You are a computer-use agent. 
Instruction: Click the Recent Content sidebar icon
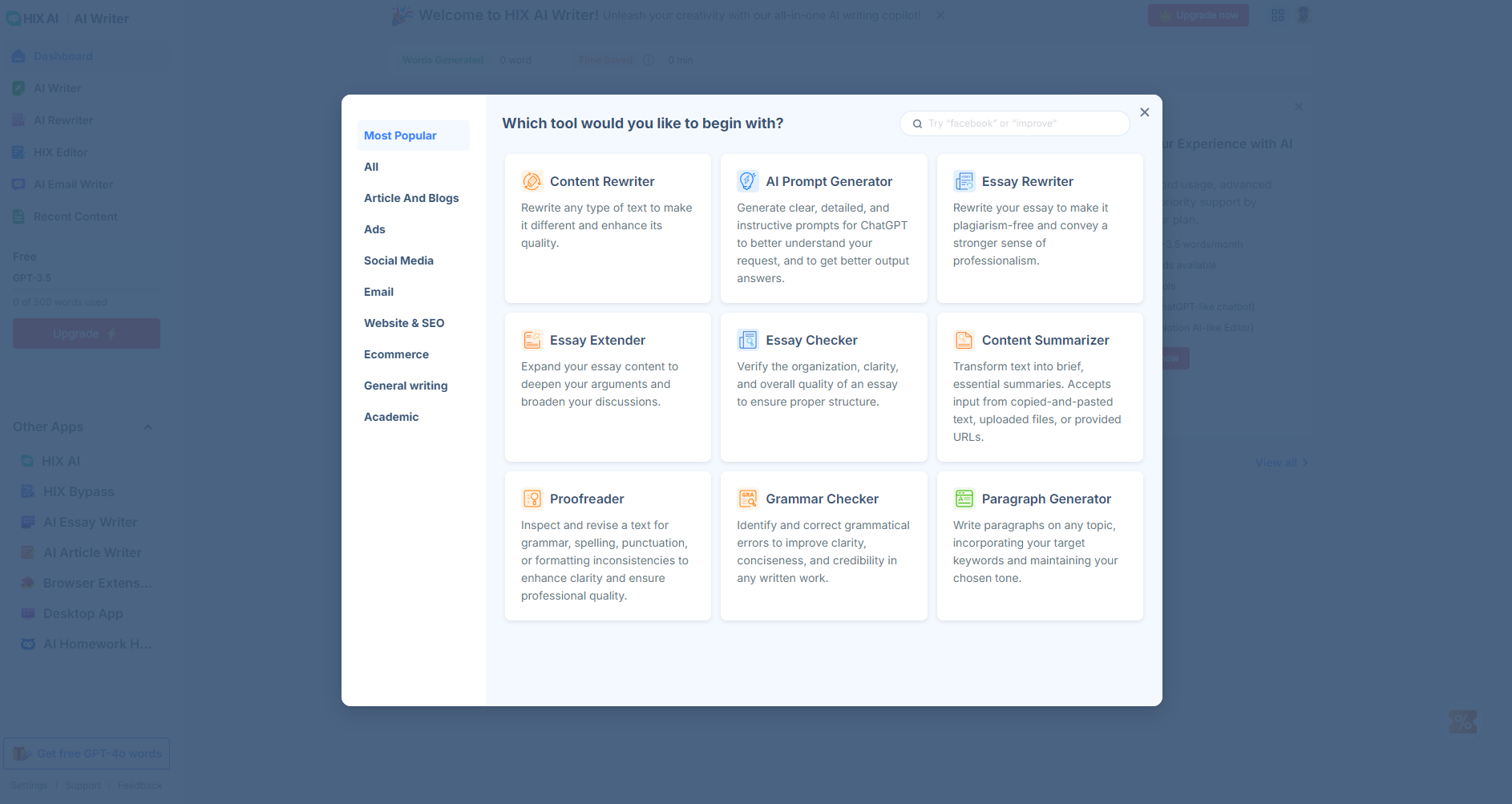[18, 216]
